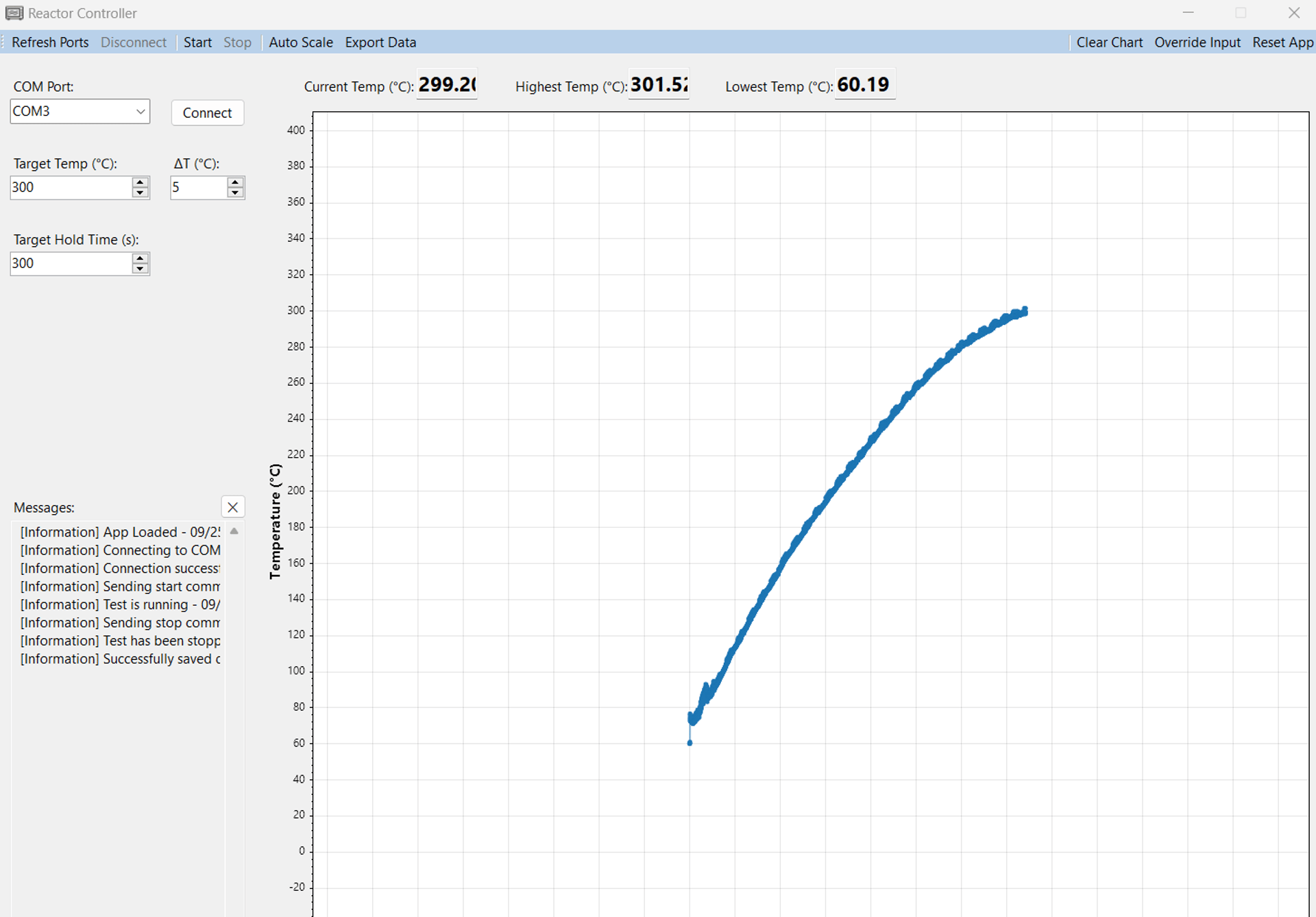Open Export Data

coord(380,42)
